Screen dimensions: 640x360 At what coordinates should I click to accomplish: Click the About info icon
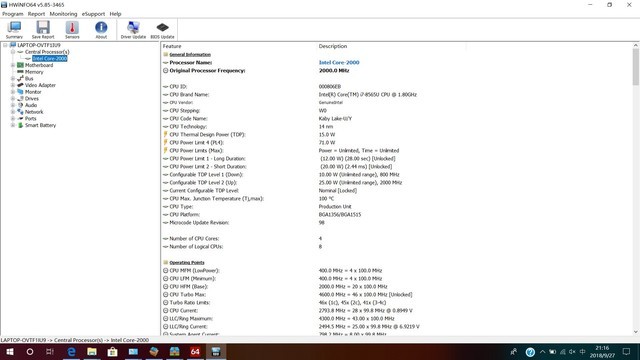(101, 30)
